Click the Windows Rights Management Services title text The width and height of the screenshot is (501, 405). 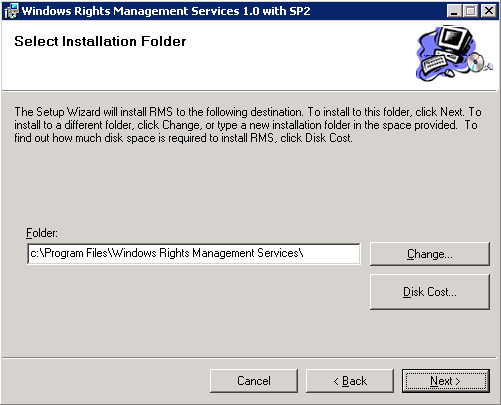point(166,11)
